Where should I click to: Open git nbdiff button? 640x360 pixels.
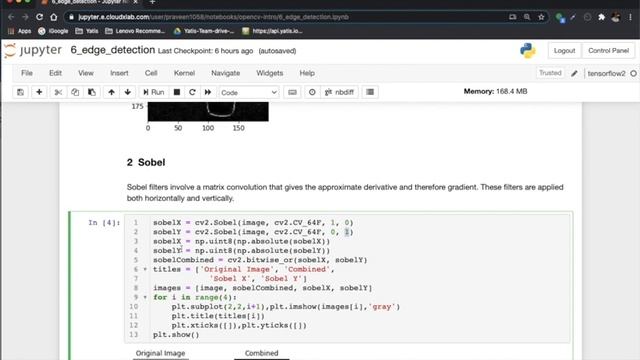coord(339,92)
